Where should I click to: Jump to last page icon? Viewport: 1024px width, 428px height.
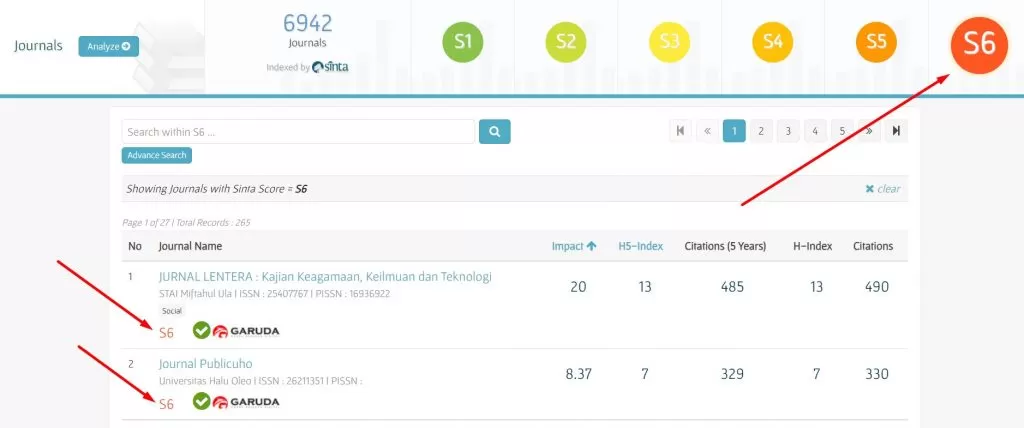tap(896, 131)
